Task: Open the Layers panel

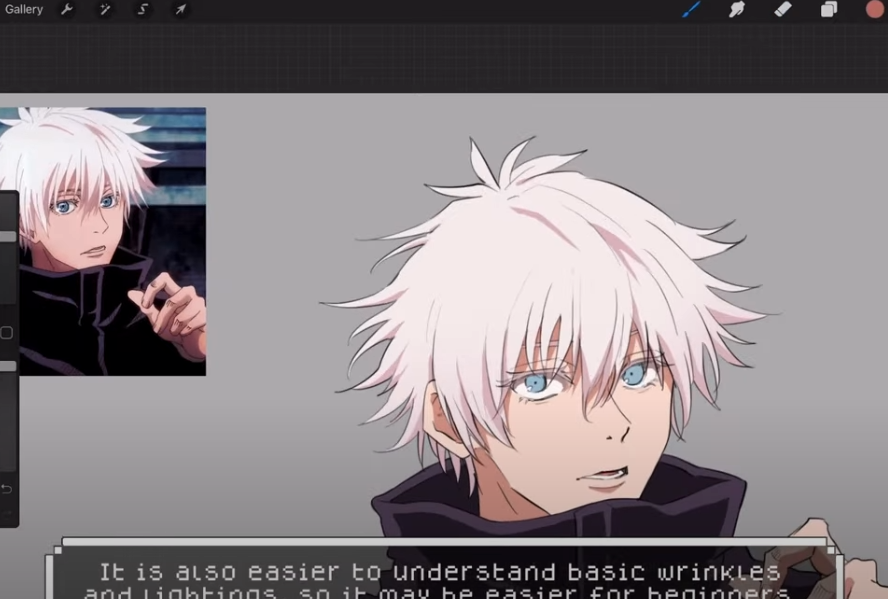Action: click(x=829, y=10)
